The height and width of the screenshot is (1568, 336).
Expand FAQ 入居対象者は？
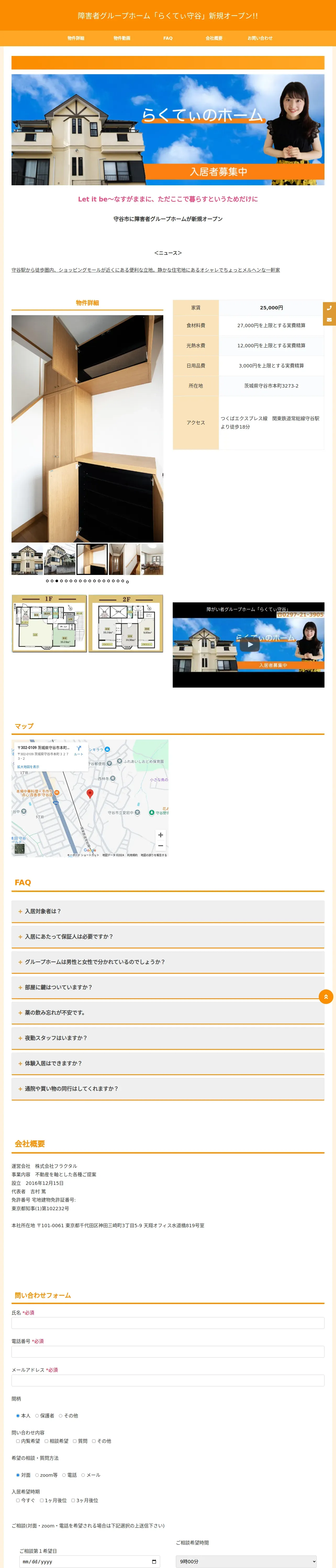coord(168,911)
